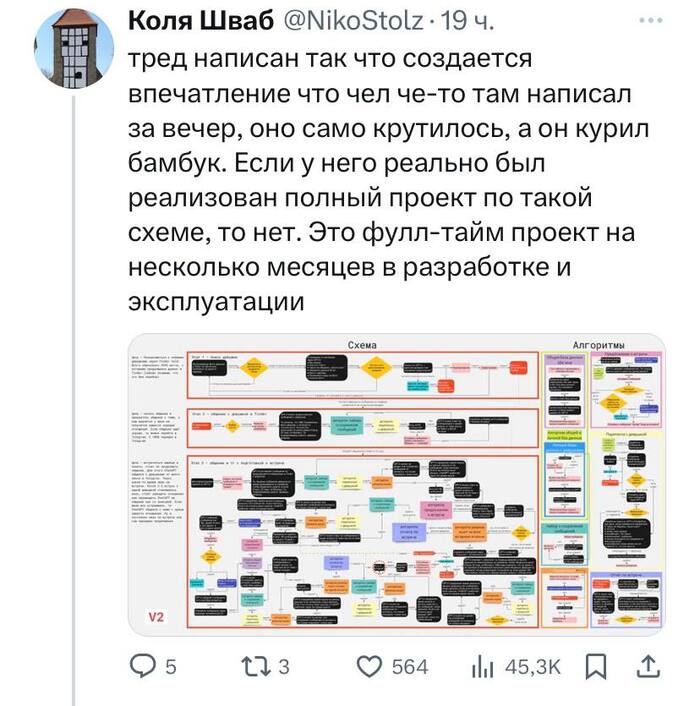Click the reply count 5
Image resolution: width=700 pixels, height=706 pixels.
click(171, 667)
